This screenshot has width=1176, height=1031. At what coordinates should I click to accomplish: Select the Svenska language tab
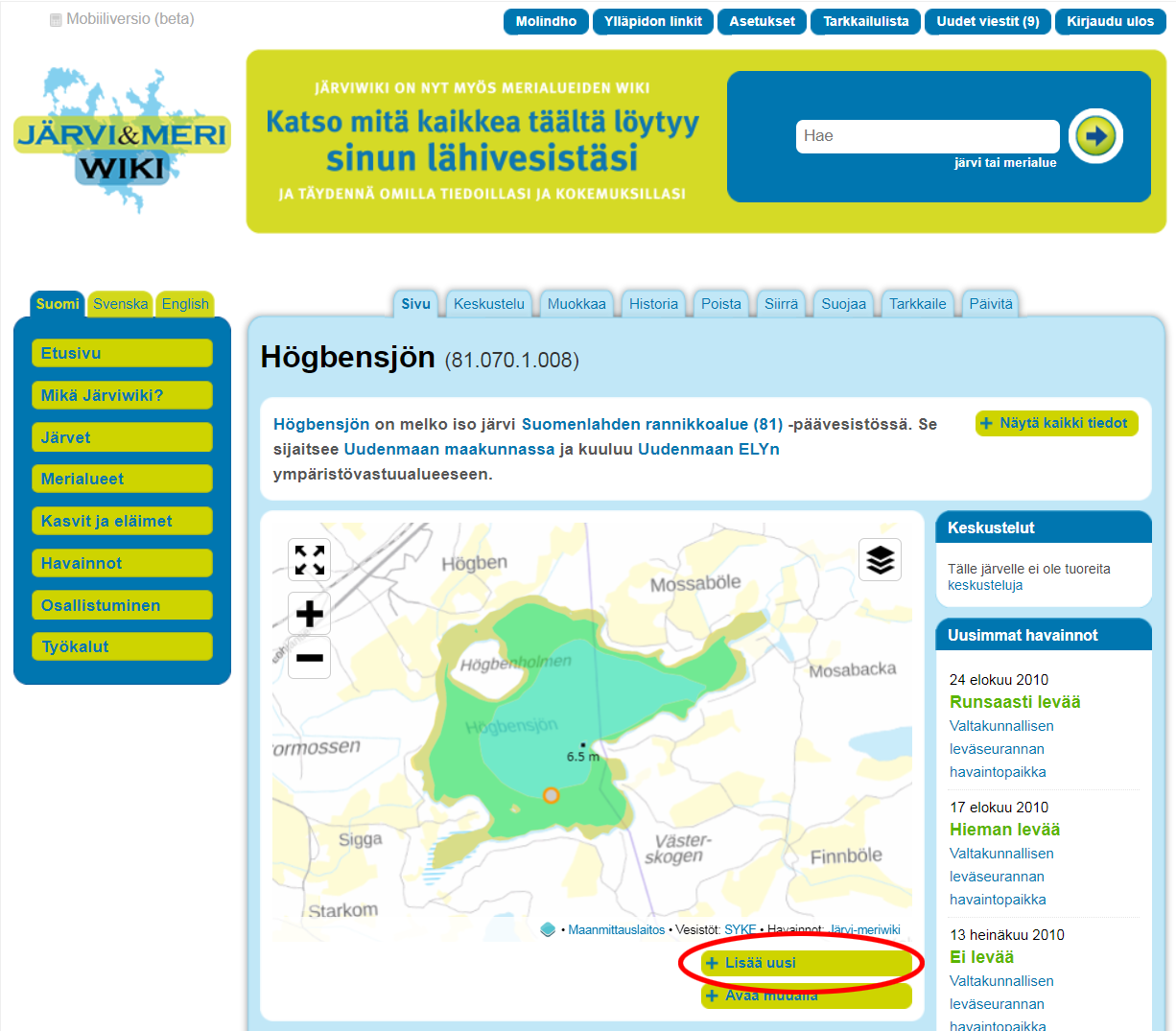tap(120, 304)
